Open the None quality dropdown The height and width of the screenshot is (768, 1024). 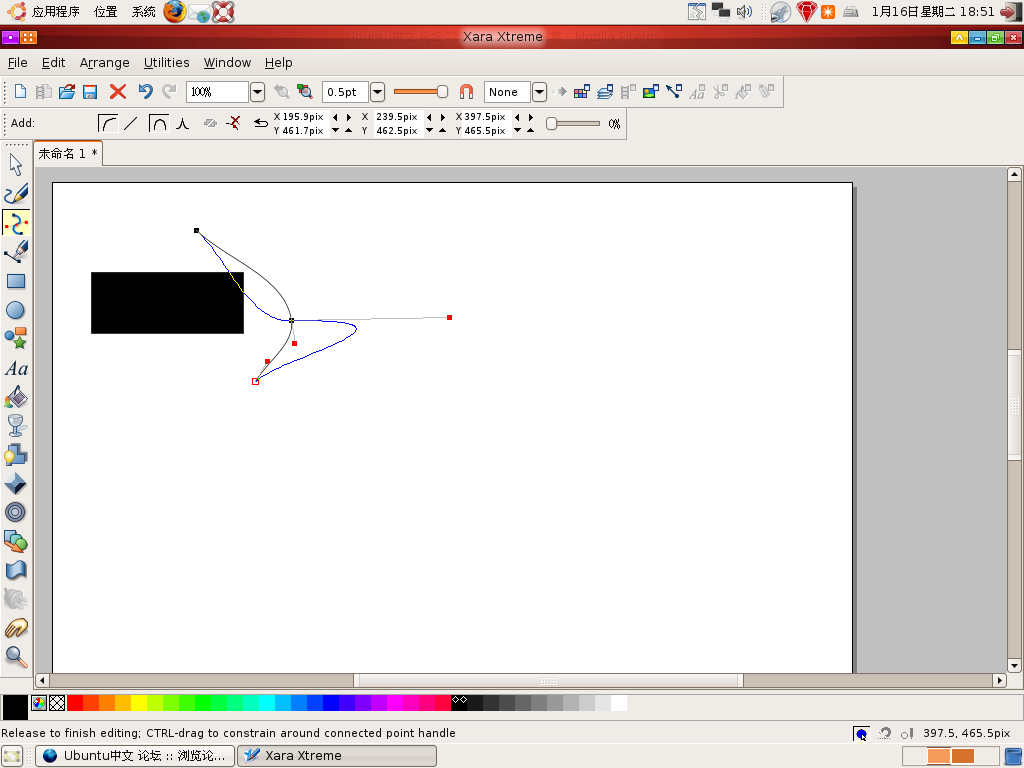pos(539,92)
